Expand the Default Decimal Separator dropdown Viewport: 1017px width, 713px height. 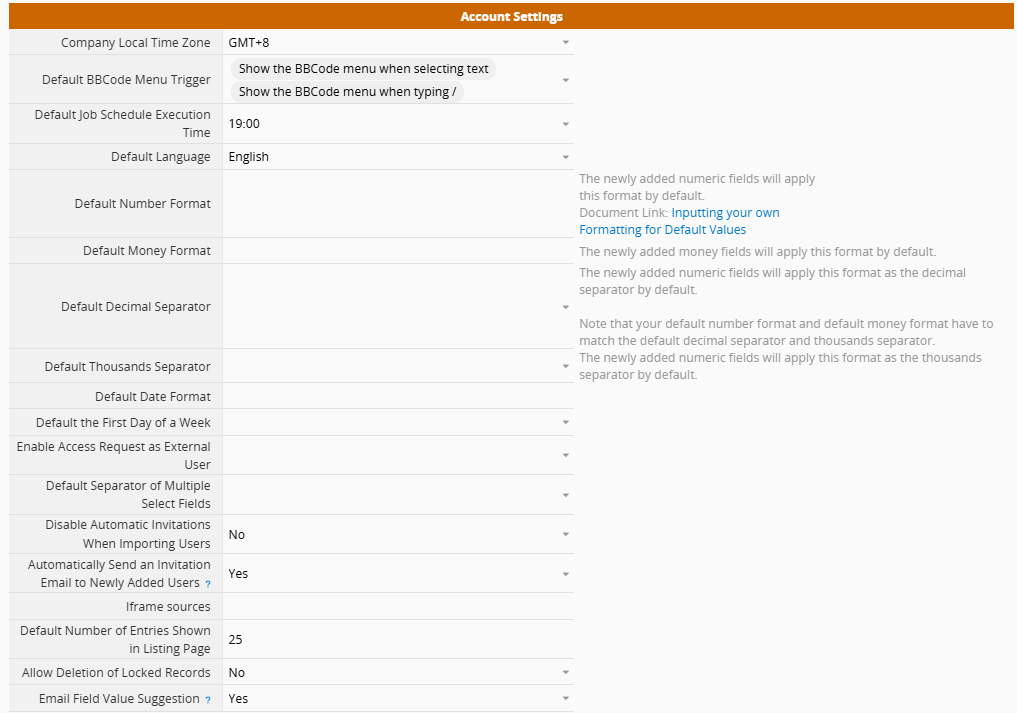coord(397,307)
